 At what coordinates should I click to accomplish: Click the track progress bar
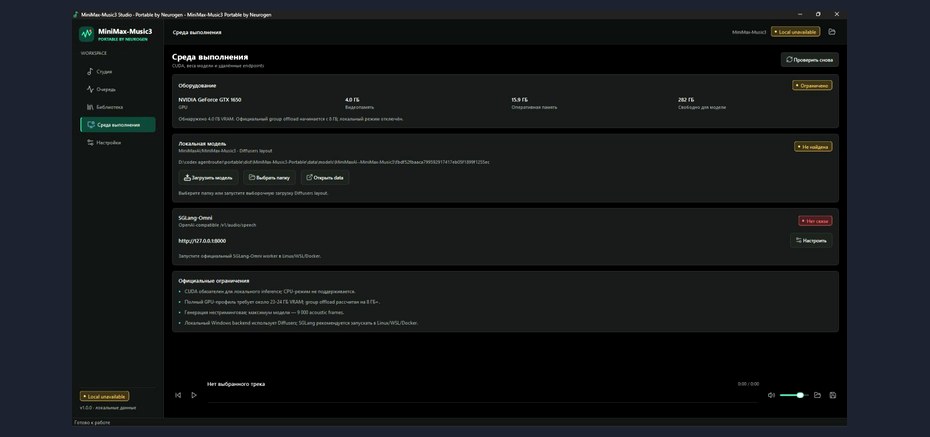pos(483,402)
